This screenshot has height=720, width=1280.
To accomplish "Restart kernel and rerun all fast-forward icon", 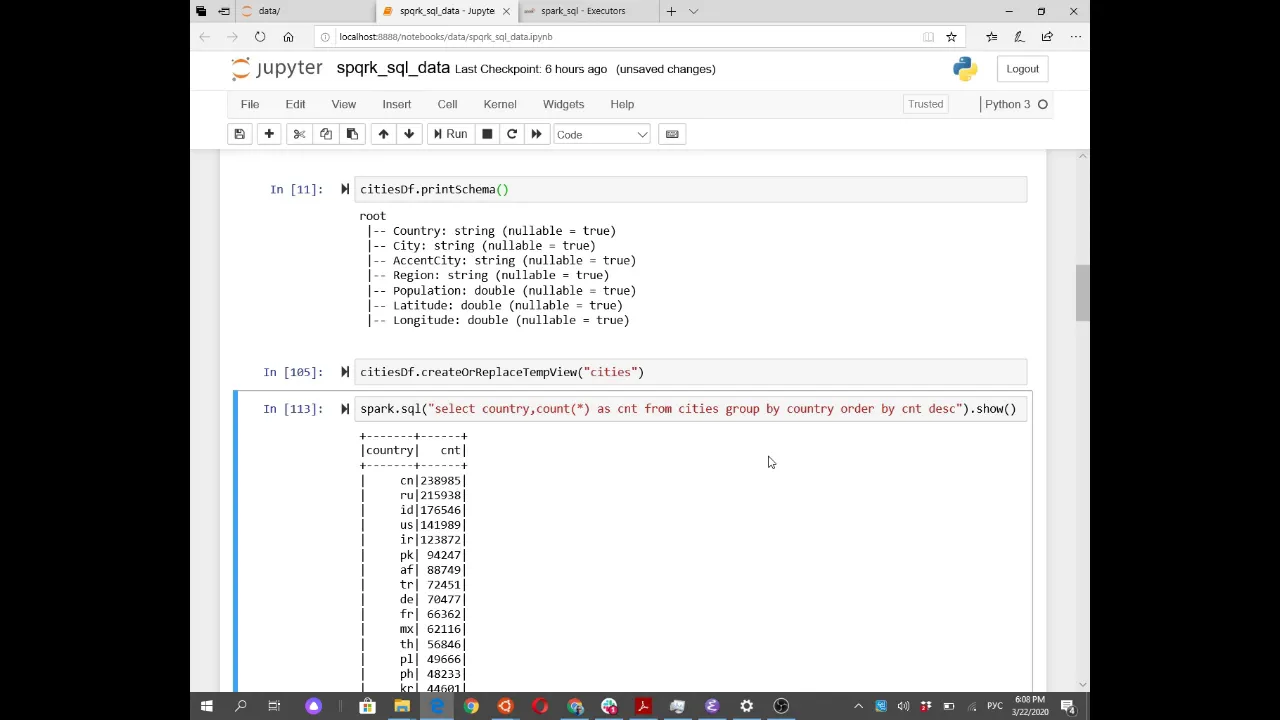I will pos(536,134).
